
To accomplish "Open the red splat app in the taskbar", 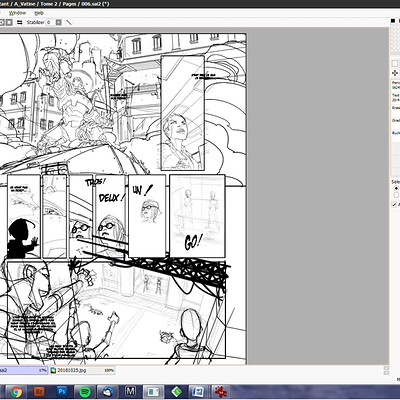I will [x=221, y=392].
